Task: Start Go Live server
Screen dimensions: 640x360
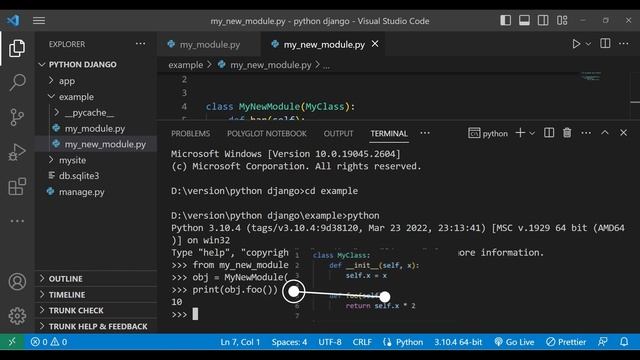Action: click(x=514, y=342)
